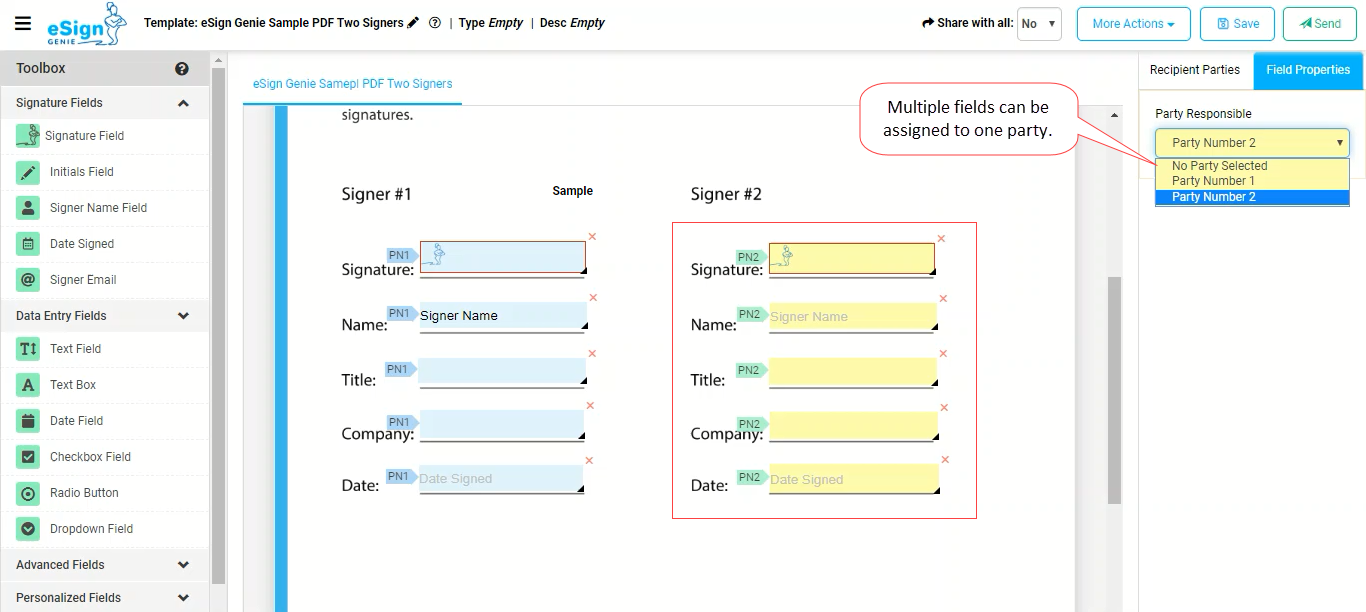Click document scrollbar up arrow
Image resolution: width=1366 pixels, height=612 pixels.
(1115, 115)
